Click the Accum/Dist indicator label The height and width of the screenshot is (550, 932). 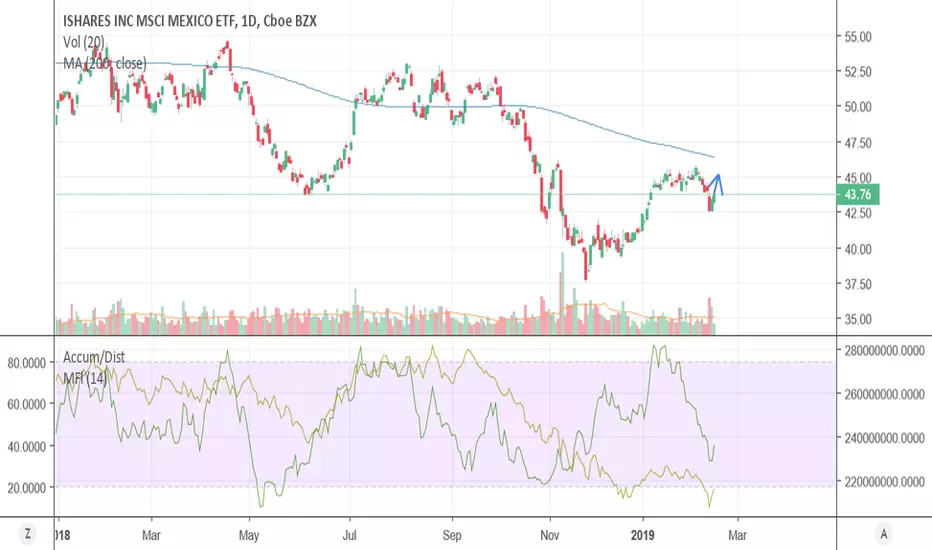click(x=94, y=357)
